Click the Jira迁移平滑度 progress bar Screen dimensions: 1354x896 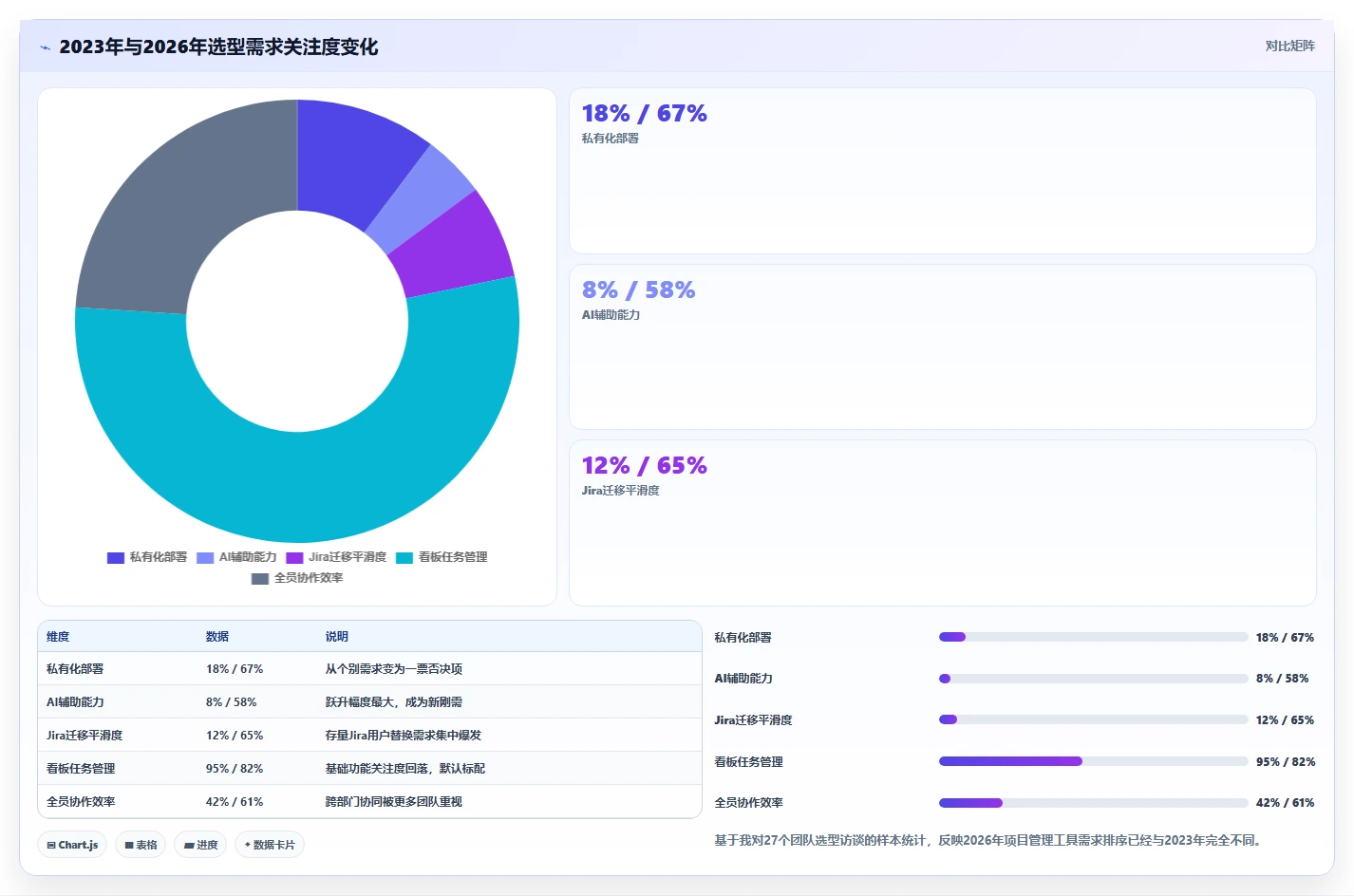[1093, 719]
